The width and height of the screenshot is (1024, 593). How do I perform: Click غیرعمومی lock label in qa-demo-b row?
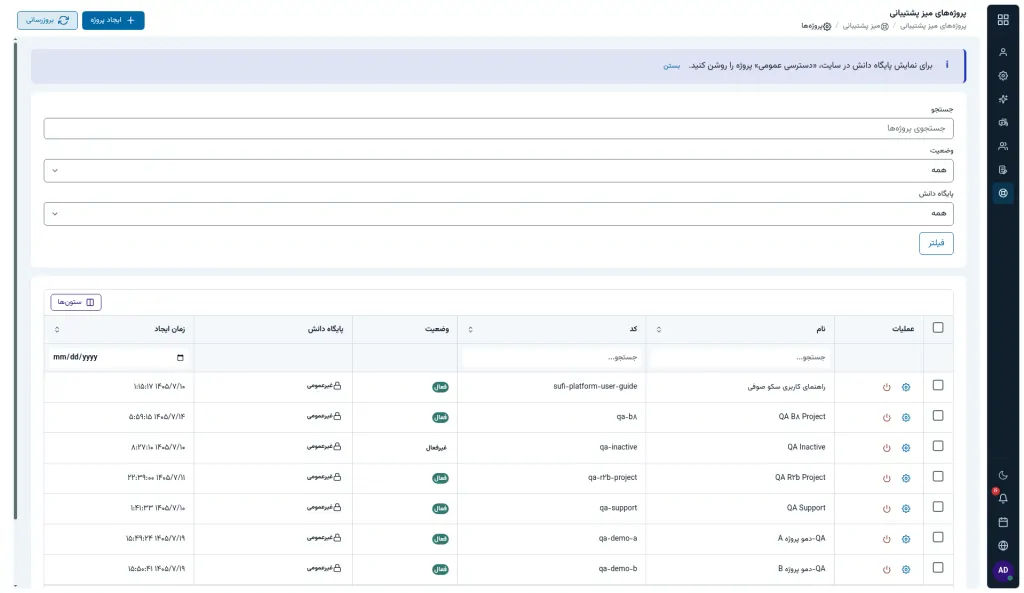(x=325, y=568)
